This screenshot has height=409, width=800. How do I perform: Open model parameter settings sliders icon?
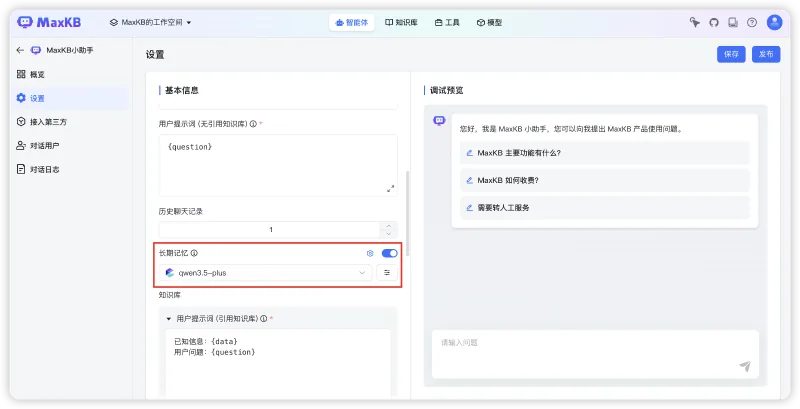[387, 273]
